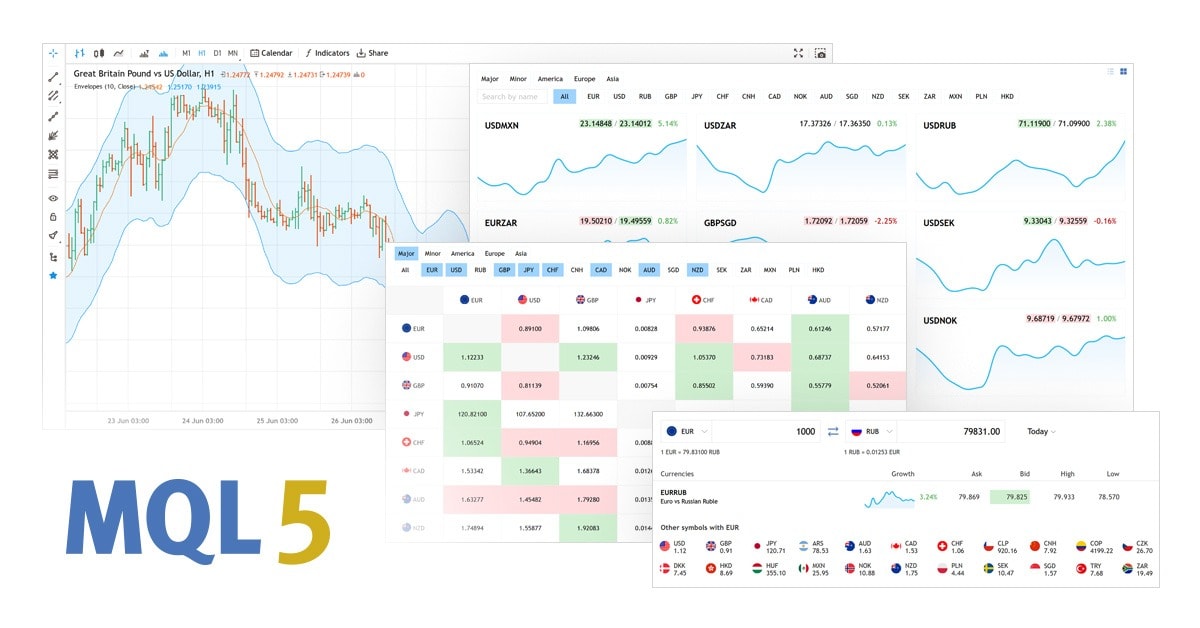Click the Share chart icon

point(372,53)
